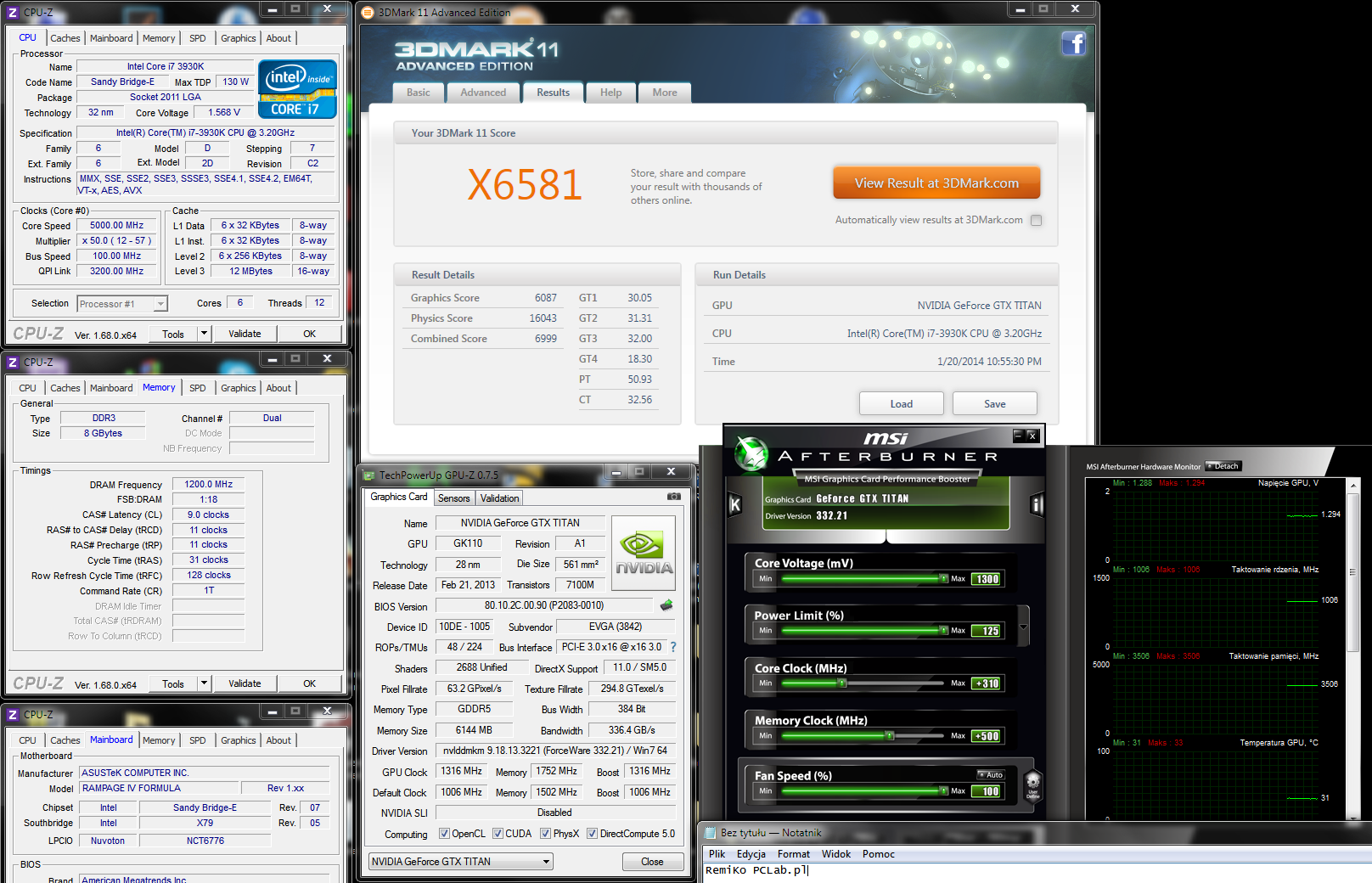
Task: Click the Bus Interface question mark icon
Action: 673,647
